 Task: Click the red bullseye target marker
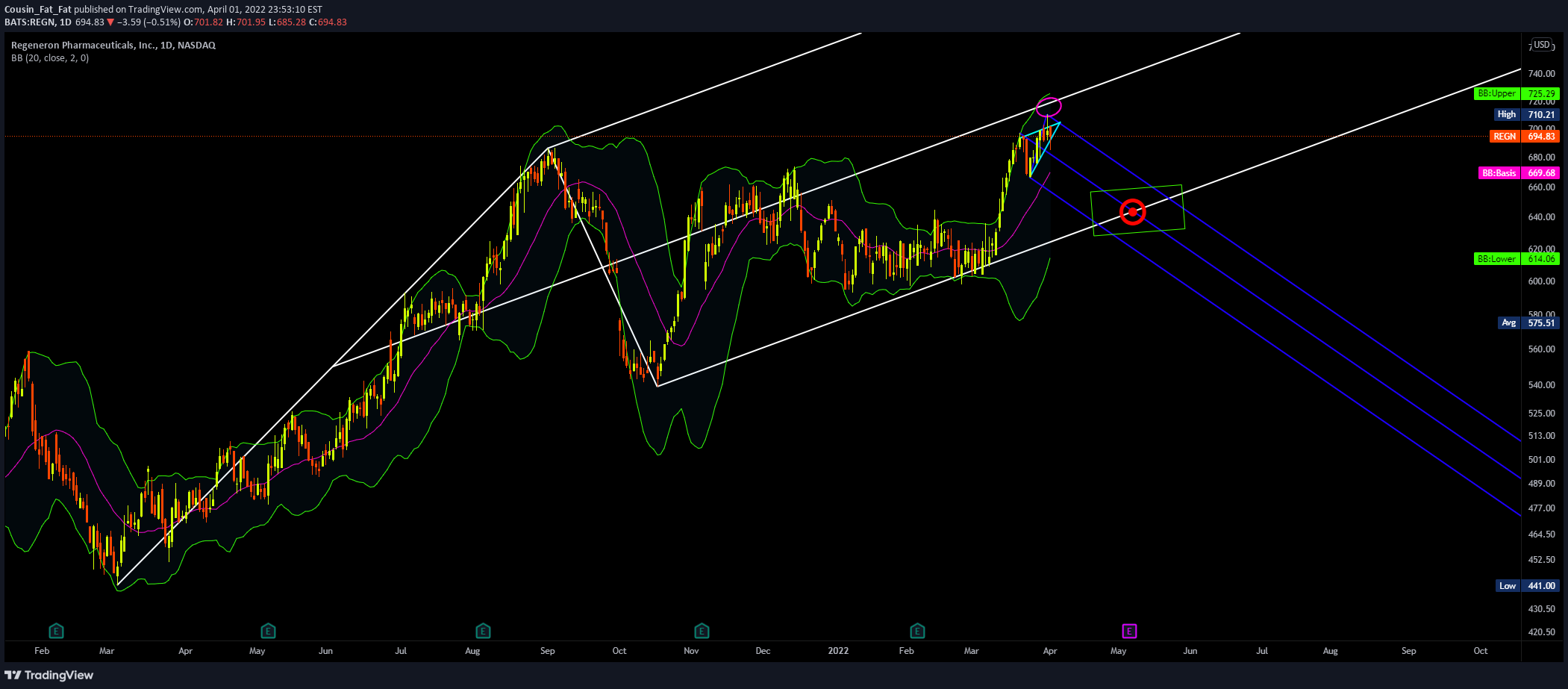tap(1133, 212)
